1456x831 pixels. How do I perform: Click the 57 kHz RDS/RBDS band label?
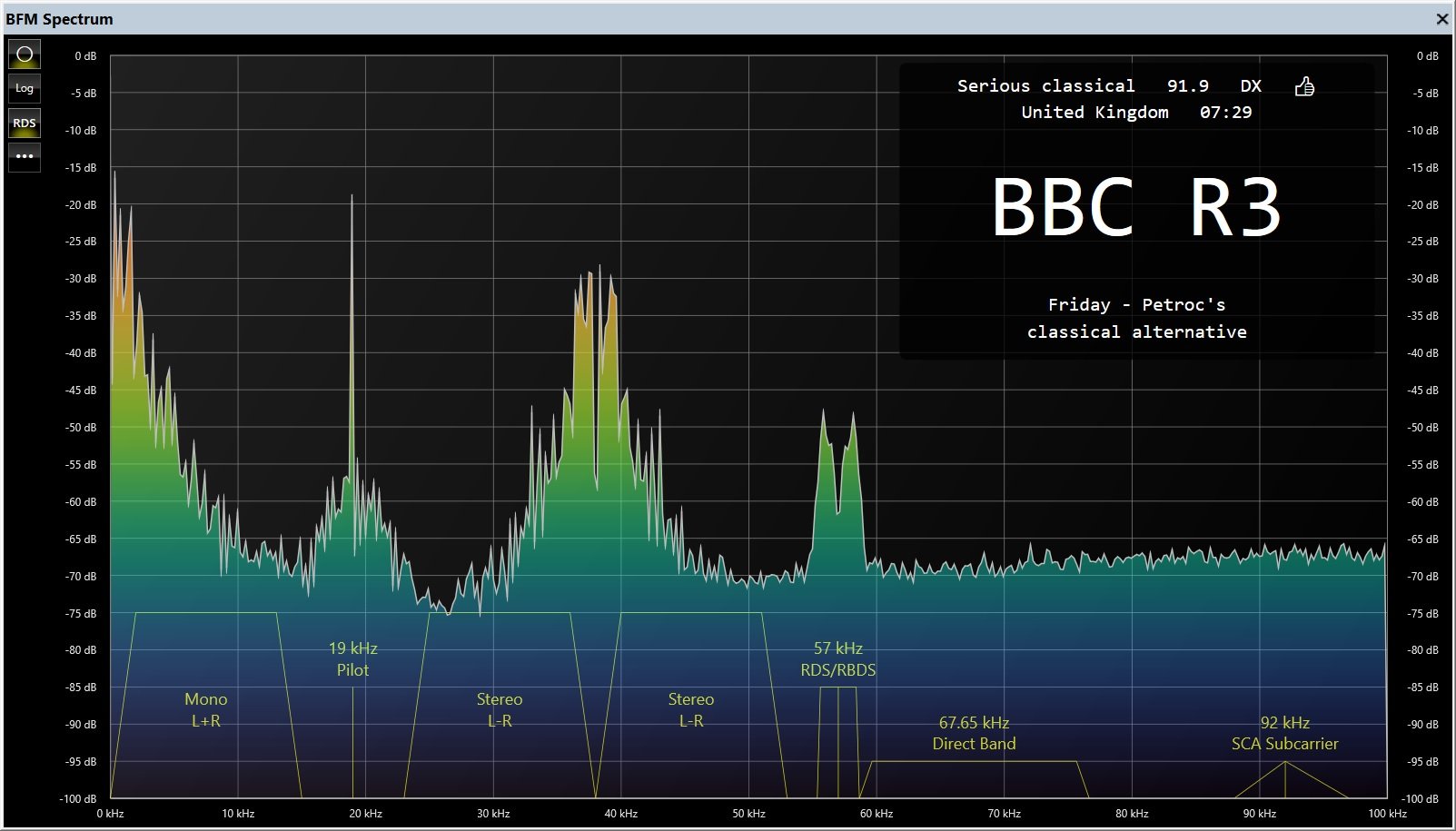[837, 659]
